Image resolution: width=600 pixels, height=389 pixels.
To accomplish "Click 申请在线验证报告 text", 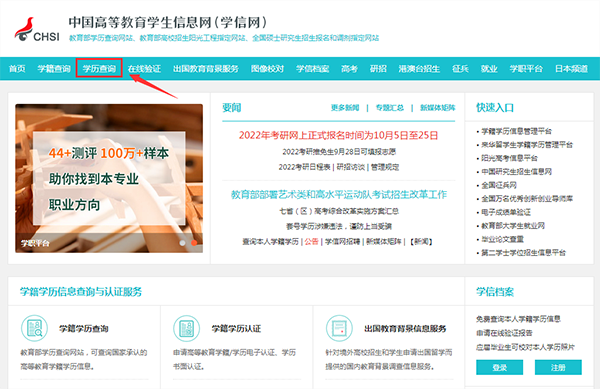I will pos(504,333).
